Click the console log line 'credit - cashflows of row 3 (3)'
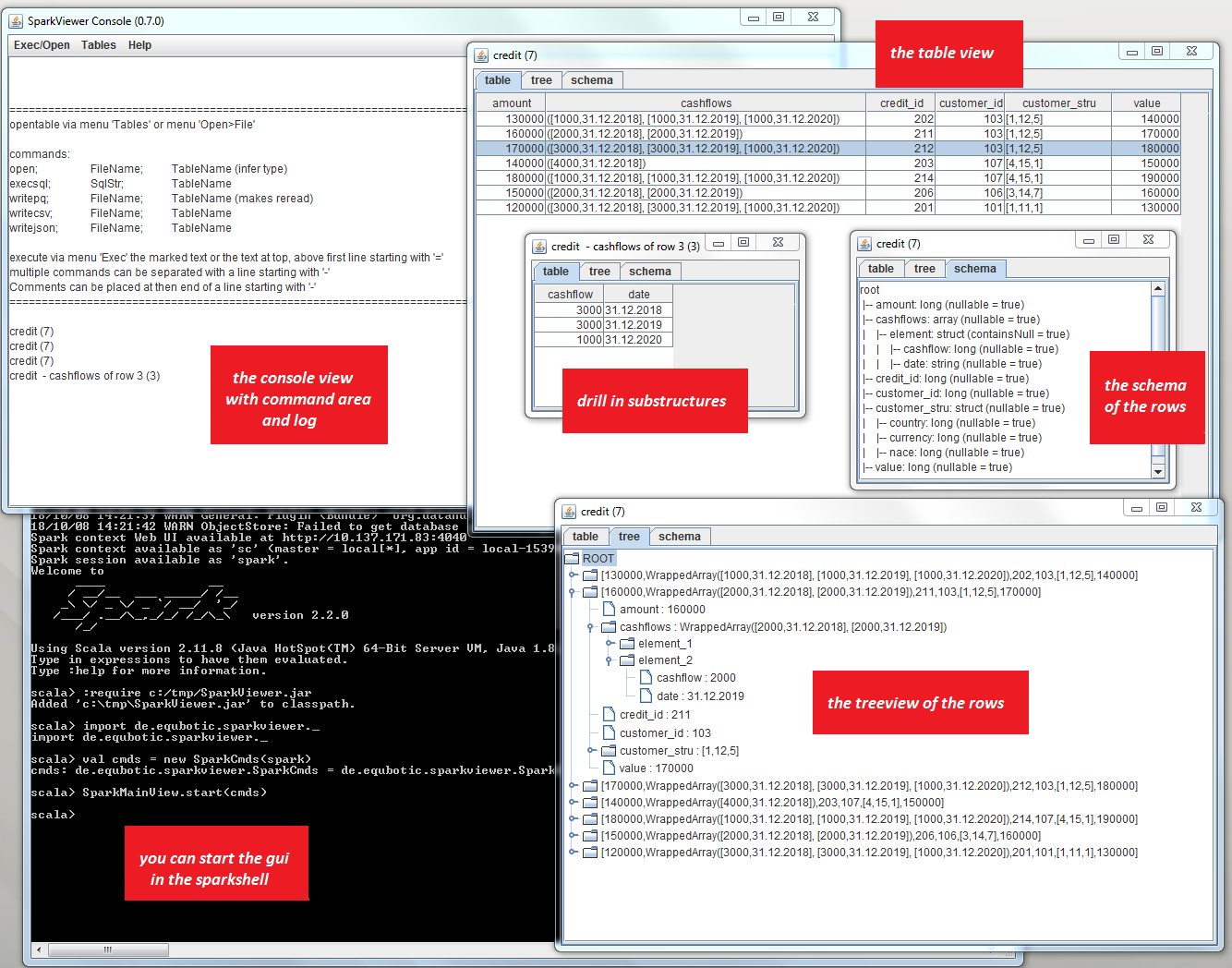The width and height of the screenshot is (1232, 968). (x=85, y=376)
